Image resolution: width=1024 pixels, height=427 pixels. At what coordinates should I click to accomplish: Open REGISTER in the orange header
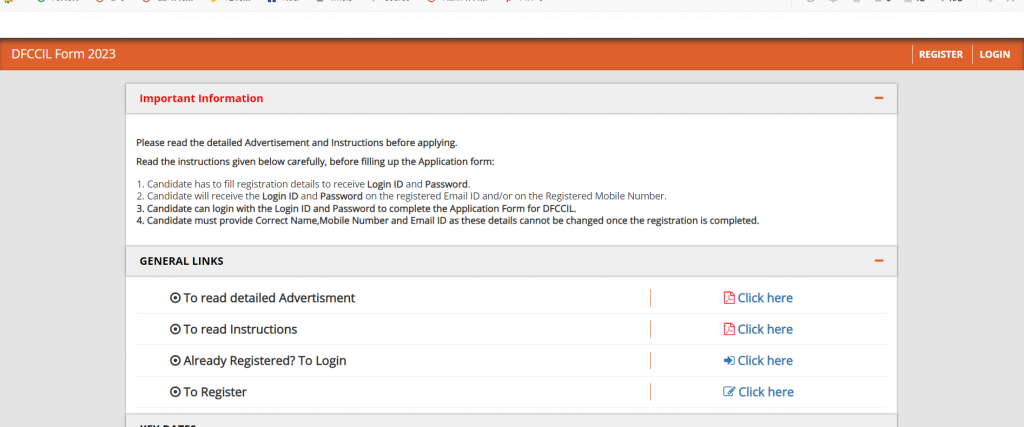click(940, 54)
